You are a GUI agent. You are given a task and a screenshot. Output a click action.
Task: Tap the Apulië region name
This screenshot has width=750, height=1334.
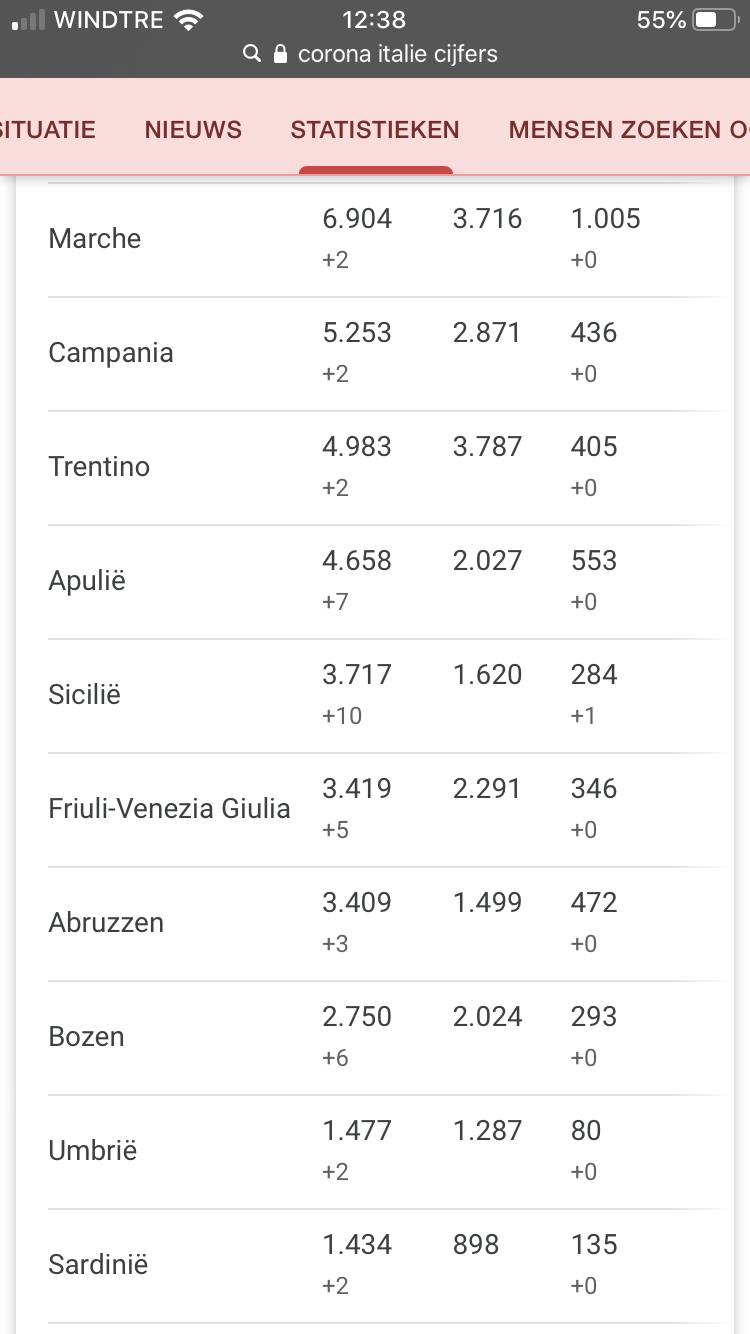pyautogui.click(x=87, y=581)
